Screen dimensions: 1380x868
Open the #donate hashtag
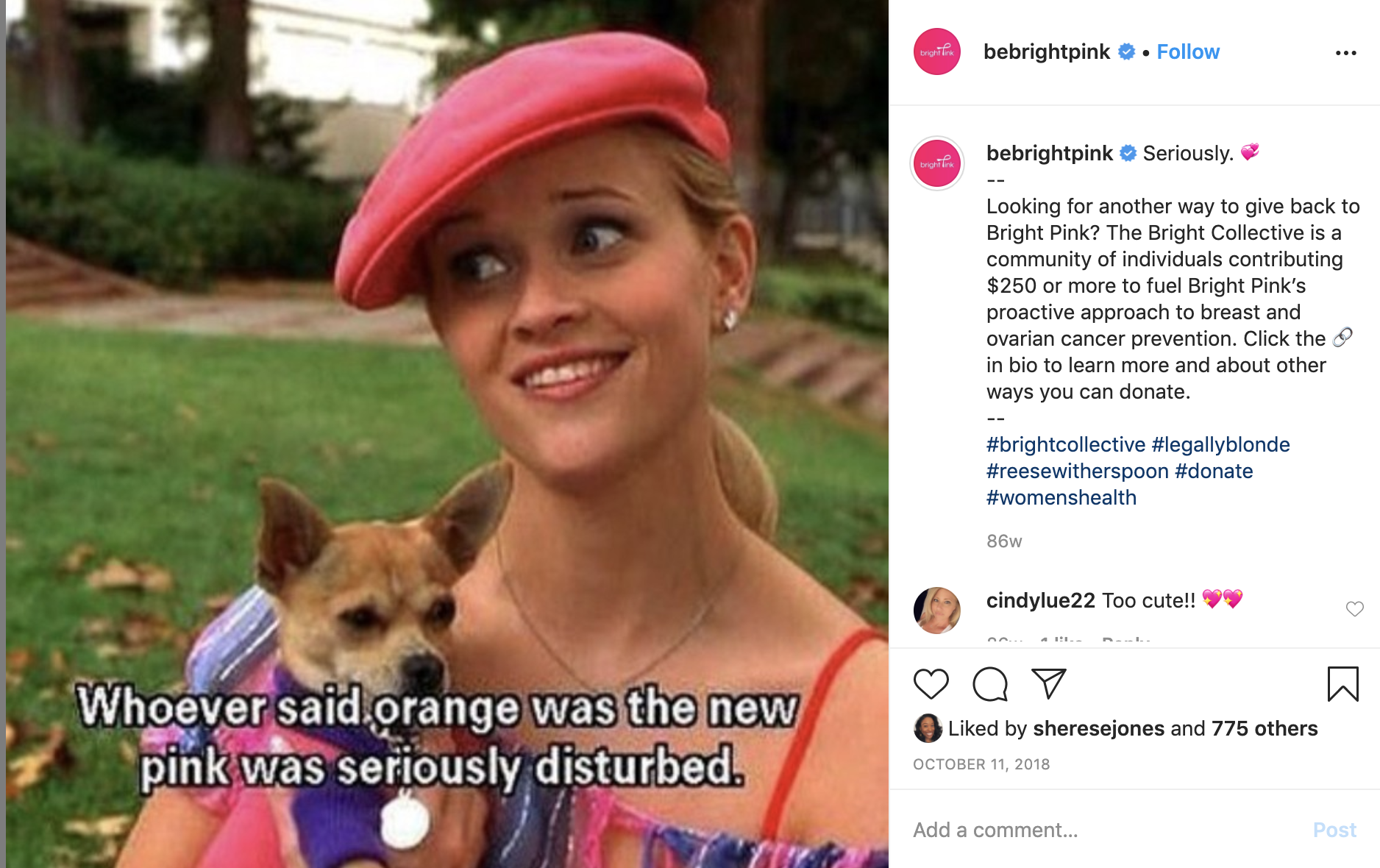coord(1214,471)
